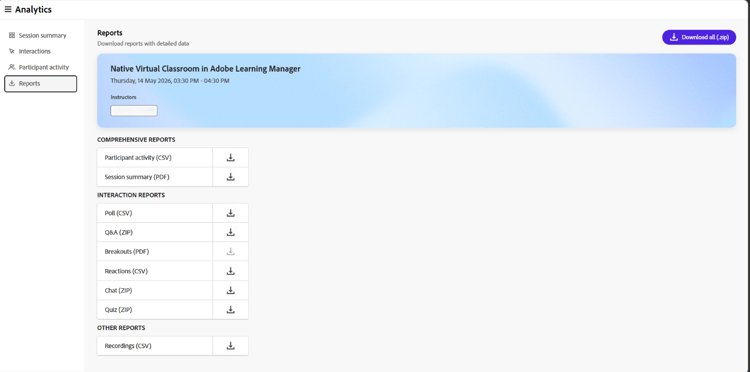Click the instructor name chip
The width and height of the screenshot is (750, 372).
134,110
